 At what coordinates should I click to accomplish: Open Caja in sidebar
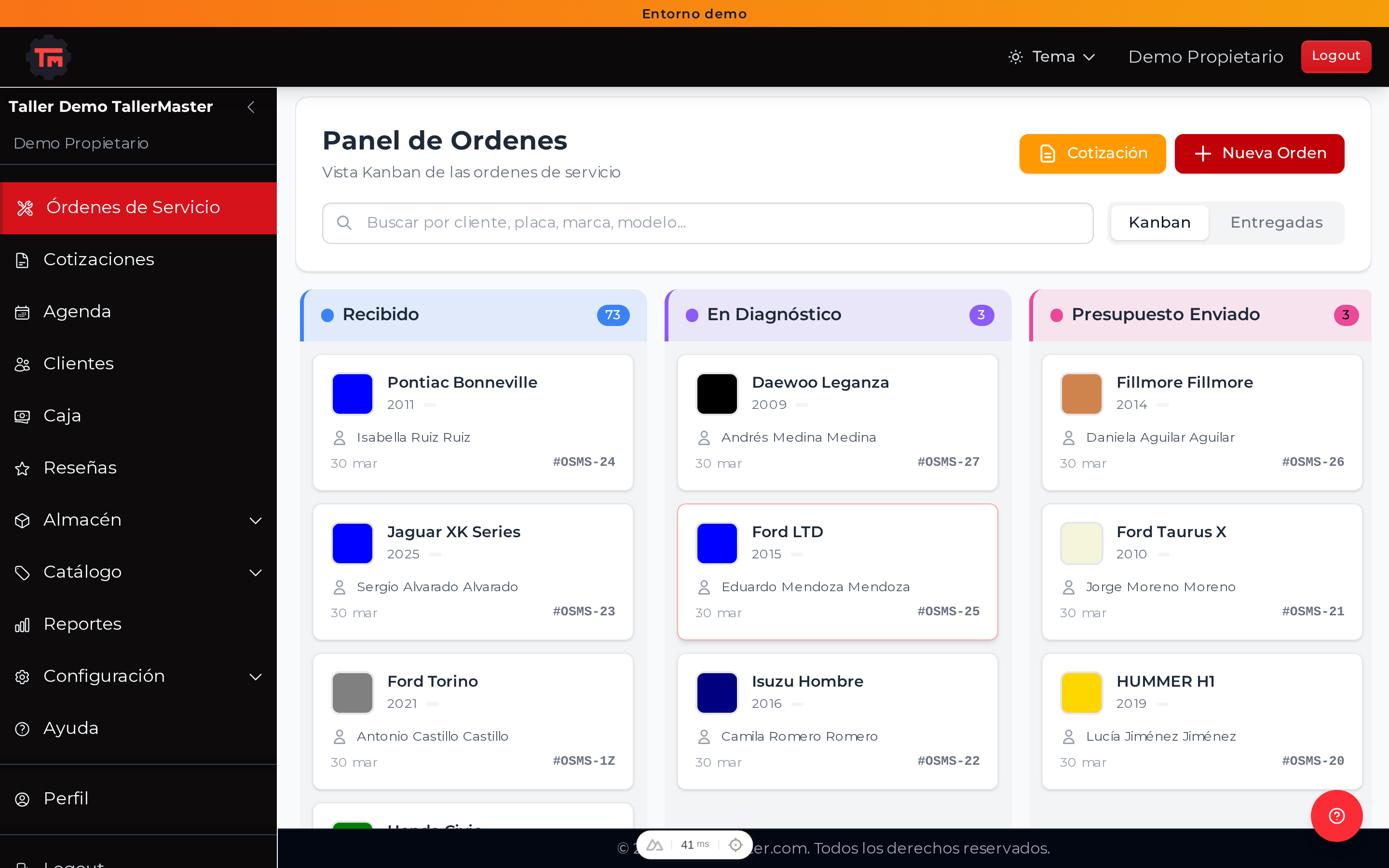click(x=138, y=416)
